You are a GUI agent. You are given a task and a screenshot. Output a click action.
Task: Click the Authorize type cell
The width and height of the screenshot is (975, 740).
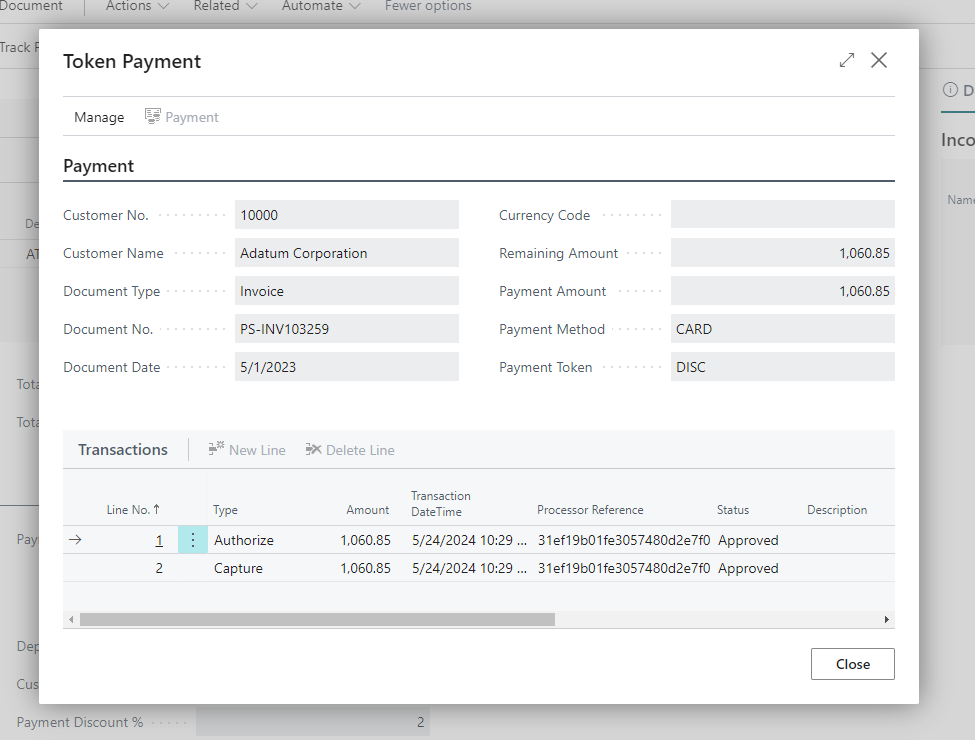pyautogui.click(x=244, y=540)
